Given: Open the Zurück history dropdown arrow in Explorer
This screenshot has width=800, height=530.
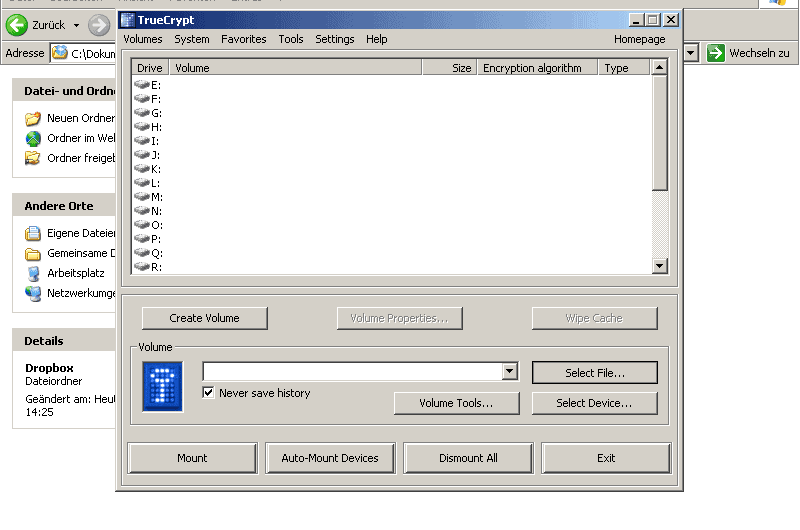Looking at the screenshot, I should click(x=77, y=25).
